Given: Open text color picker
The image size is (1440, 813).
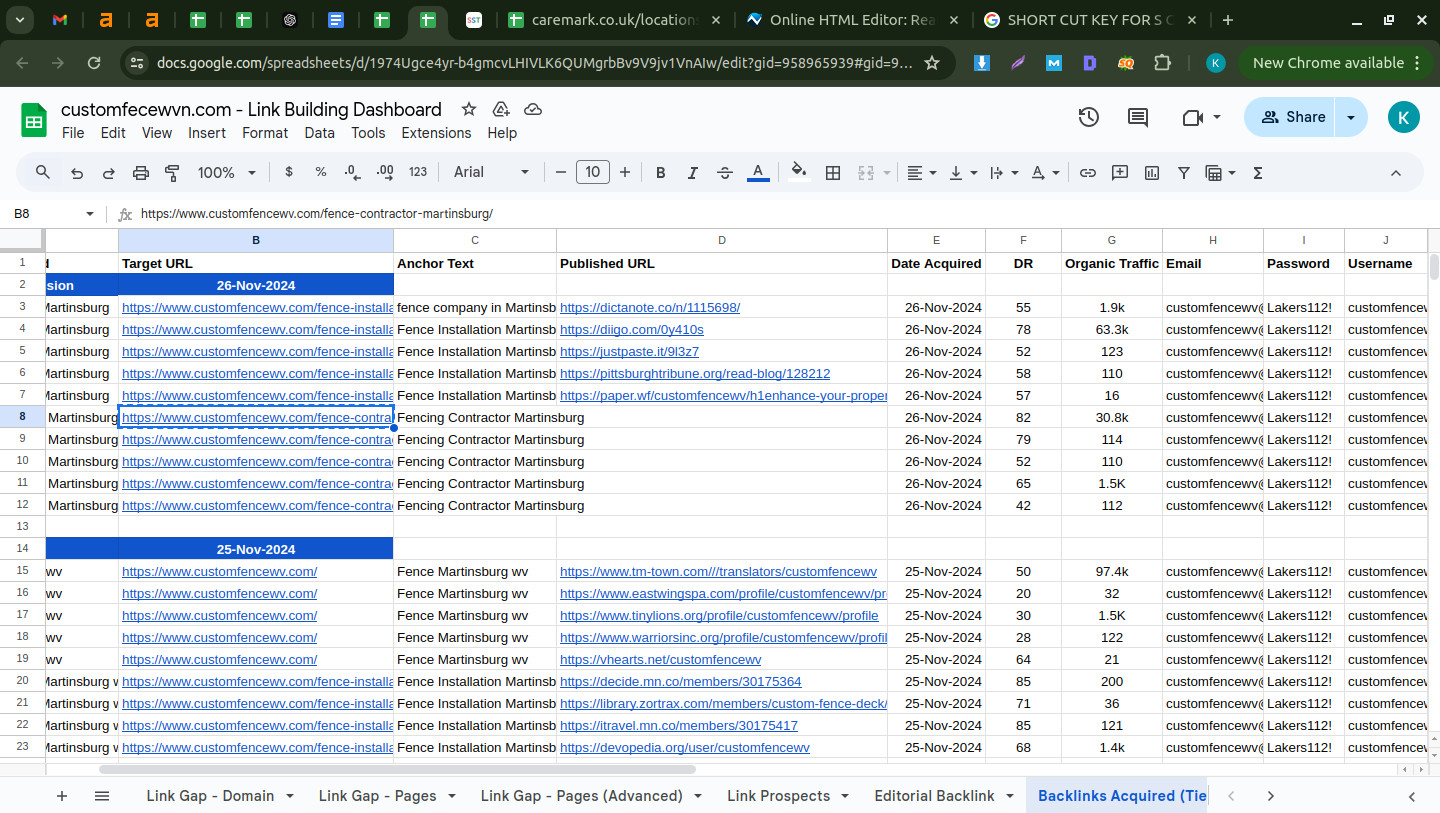Looking at the screenshot, I should (x=758, y=172).
